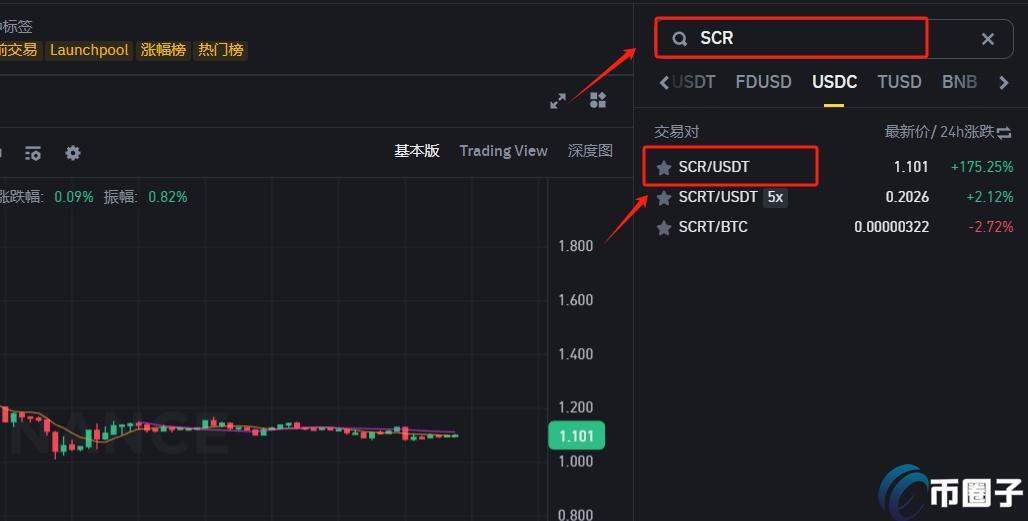This screenshot has height=521, width=1028.
Task: Click the 0.00000322 price value
Action: coord(892,227)
